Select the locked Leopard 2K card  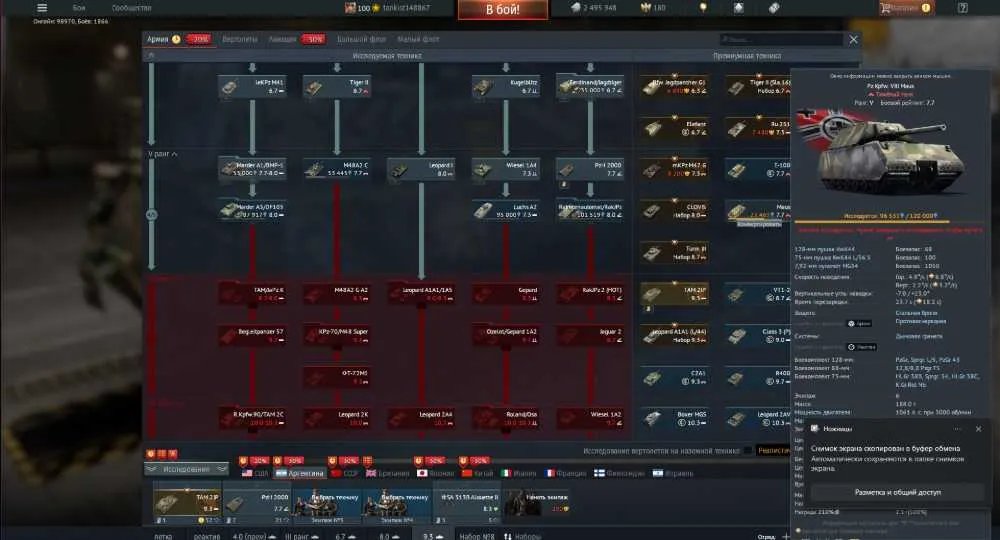pos(337,418)
